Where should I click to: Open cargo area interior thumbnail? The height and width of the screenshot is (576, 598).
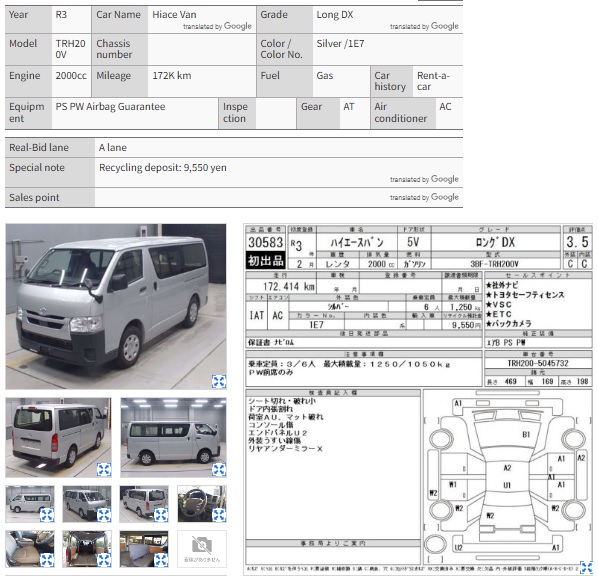[x=144, y=549]
